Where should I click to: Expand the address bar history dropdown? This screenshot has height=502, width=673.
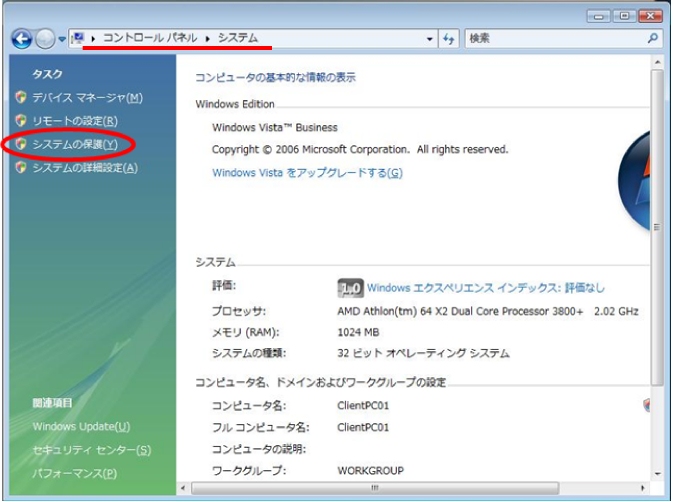point(430,38)
